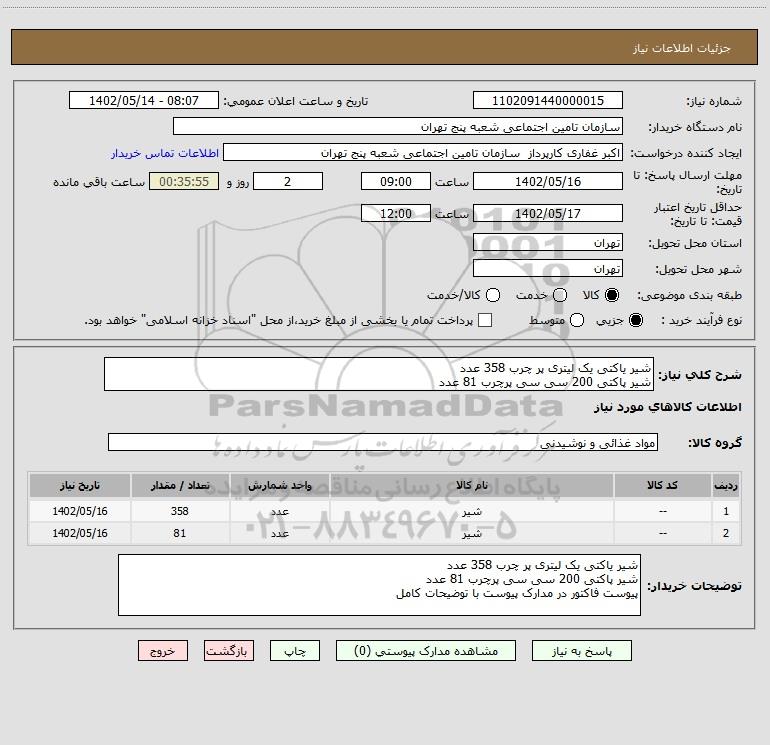
Task: Click quantity cell 358 in row 1
Action: point(180,511)
